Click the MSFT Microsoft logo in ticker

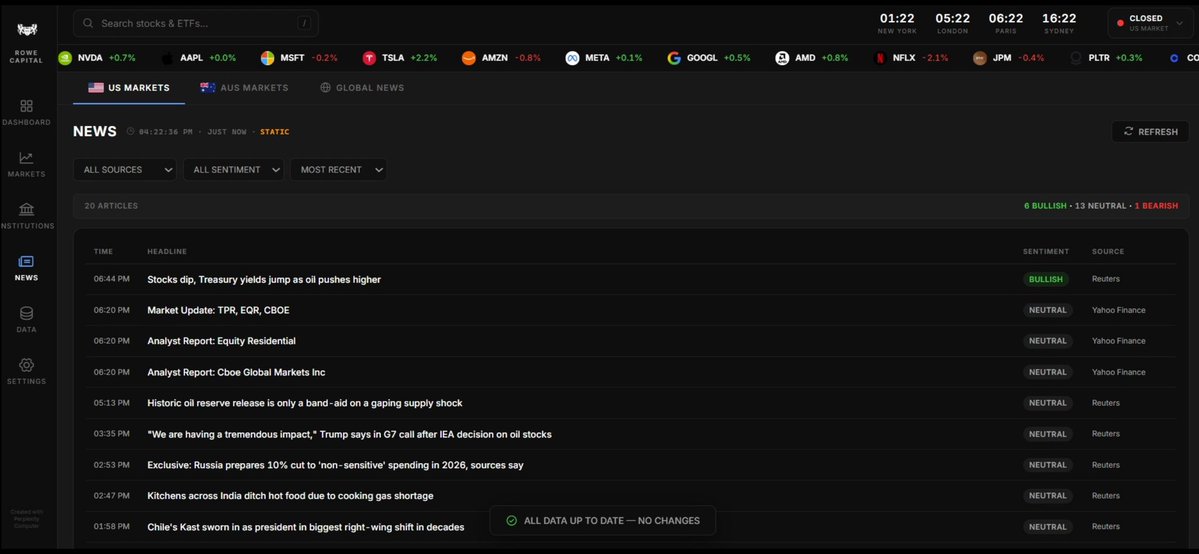(268, 58)
